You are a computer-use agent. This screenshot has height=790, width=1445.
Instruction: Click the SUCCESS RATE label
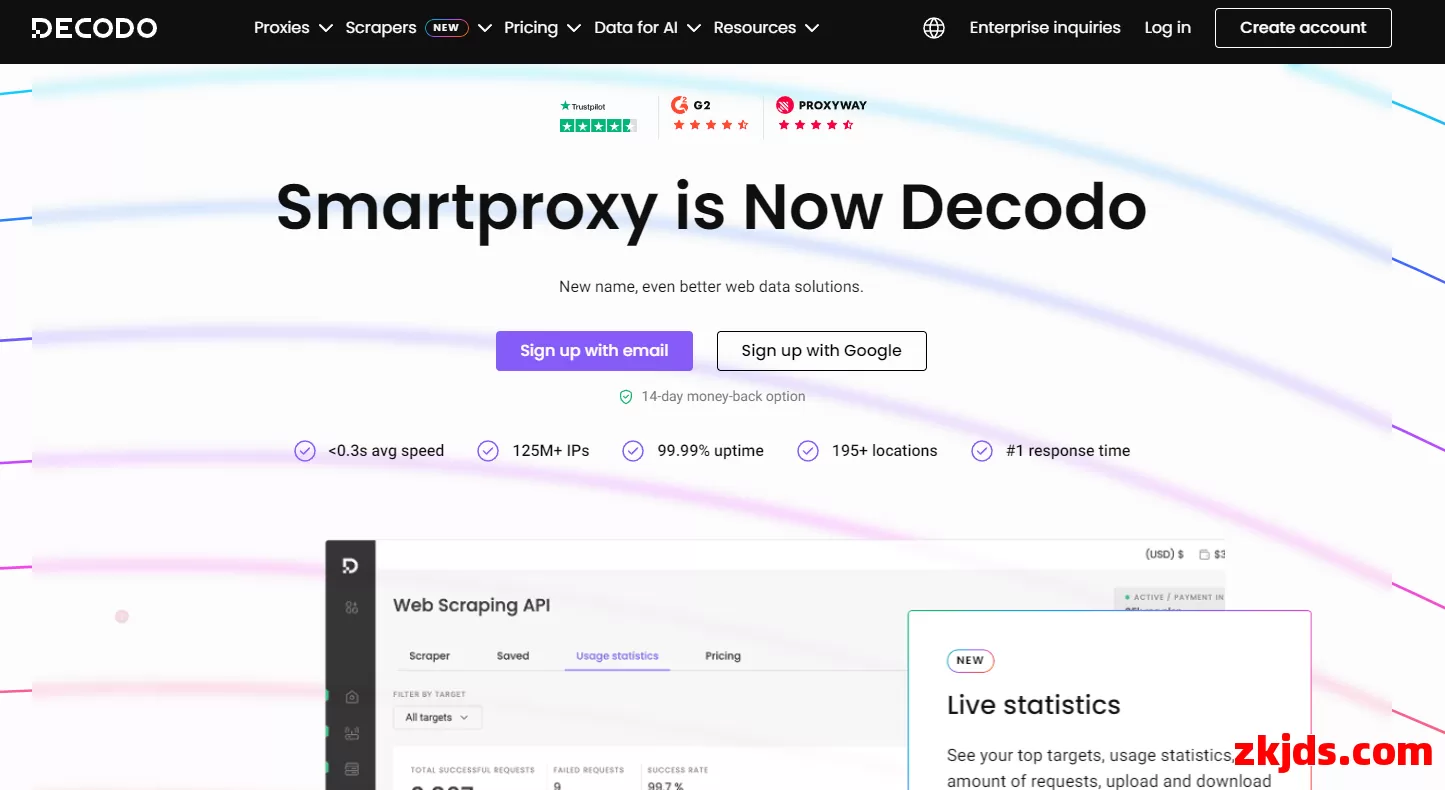click(677, 770)
